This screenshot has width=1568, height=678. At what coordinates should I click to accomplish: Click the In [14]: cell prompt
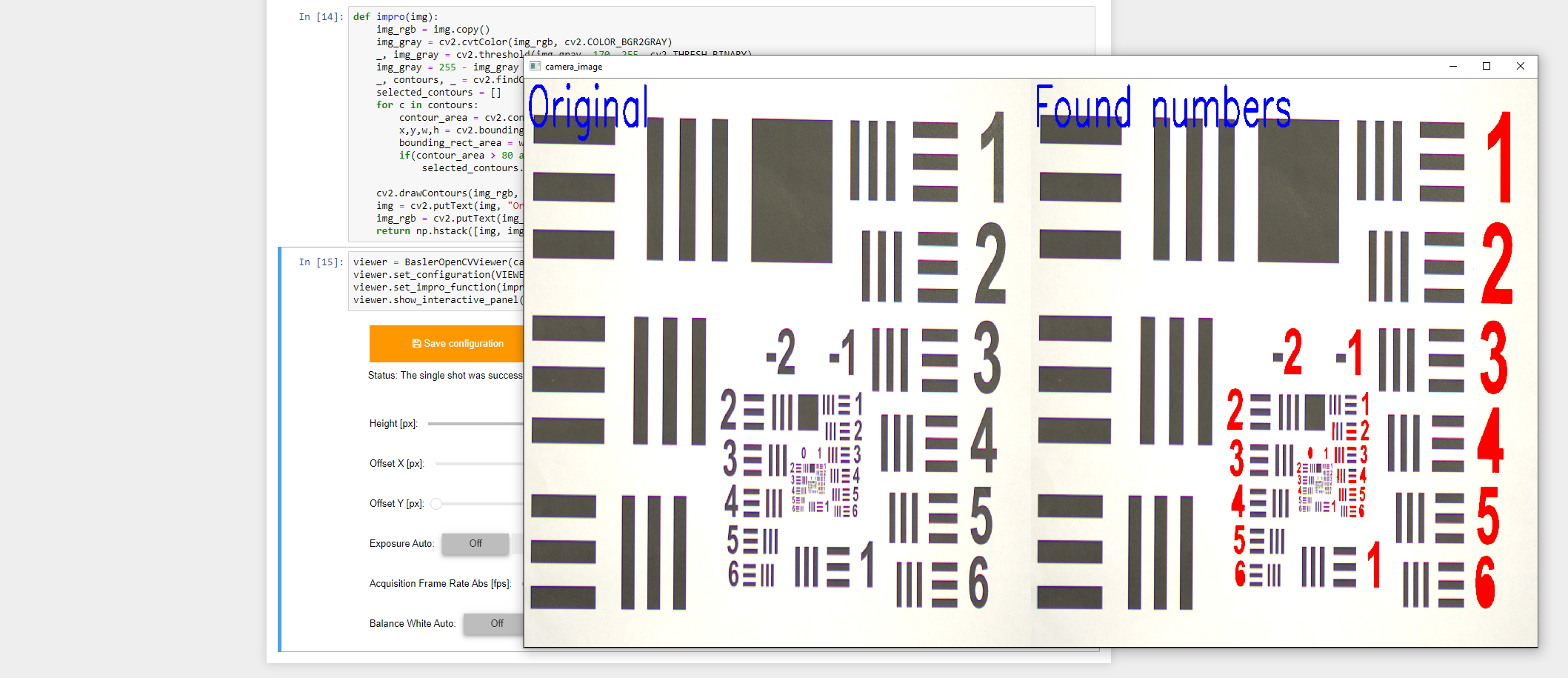(321, 17)
